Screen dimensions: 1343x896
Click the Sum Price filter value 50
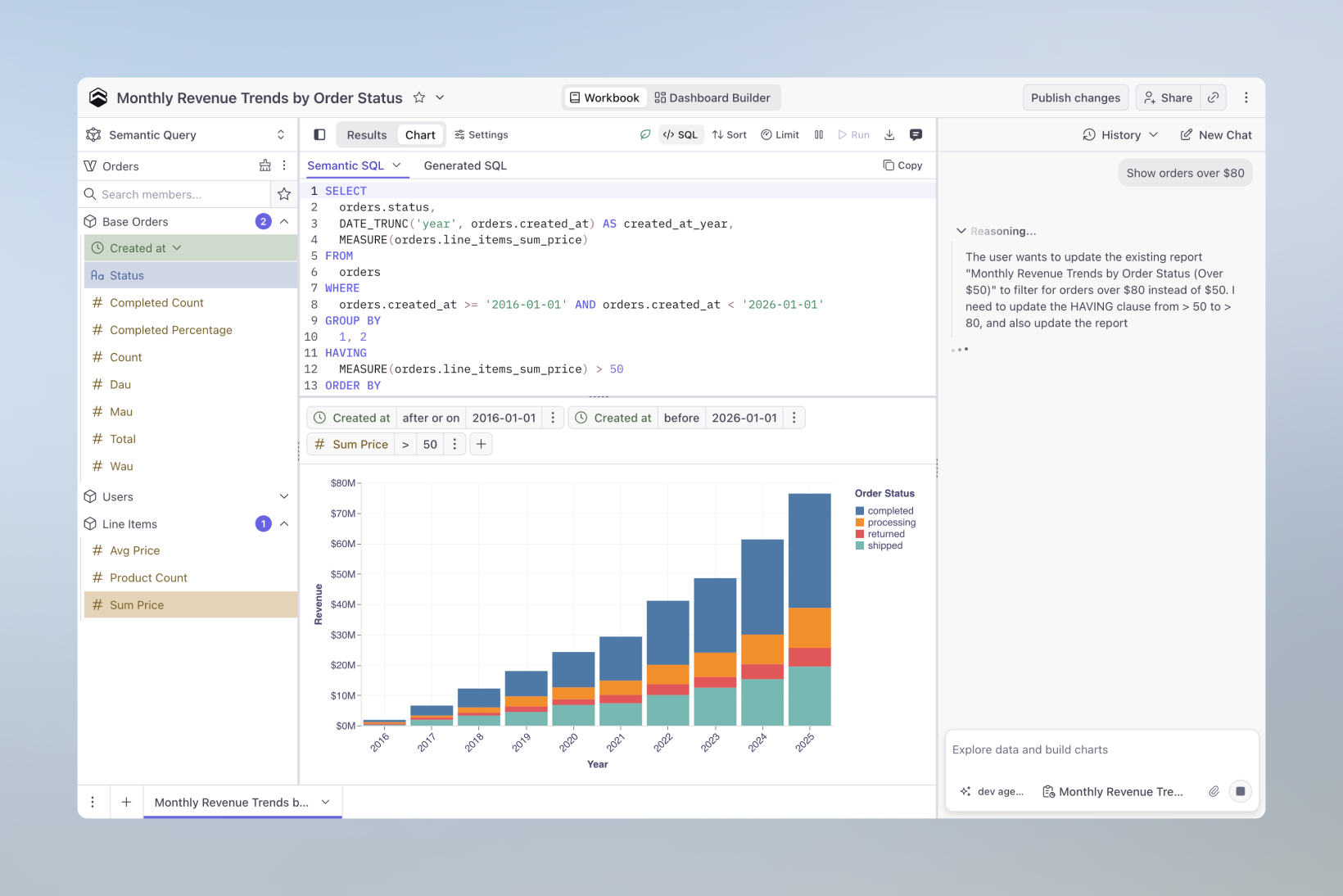pyautogui.click(x=430, y=444)
